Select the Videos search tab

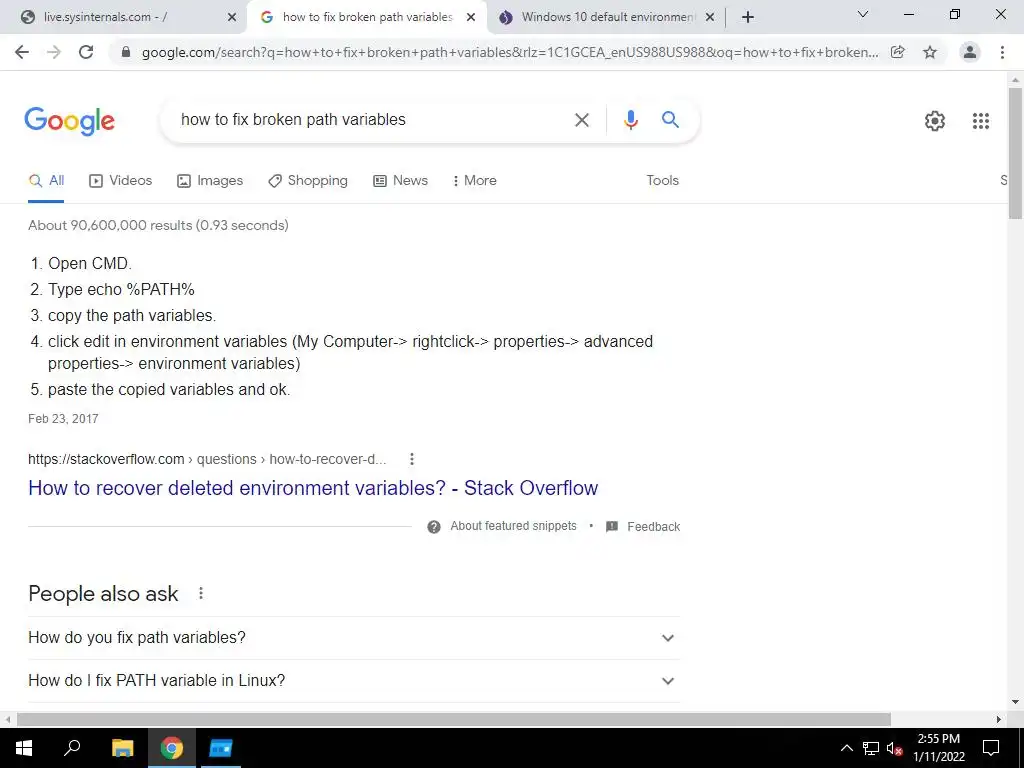(120, 181)
